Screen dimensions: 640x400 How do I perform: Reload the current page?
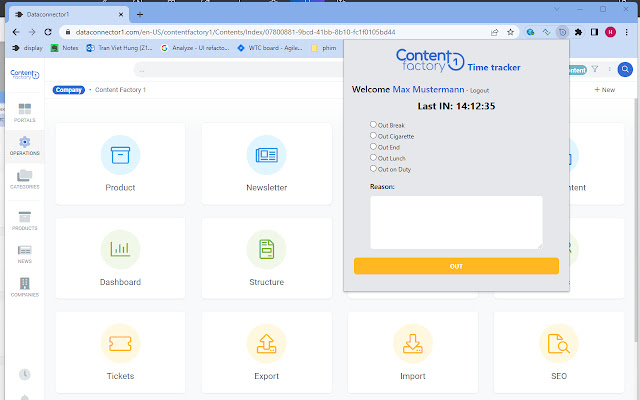click(48, 32)
